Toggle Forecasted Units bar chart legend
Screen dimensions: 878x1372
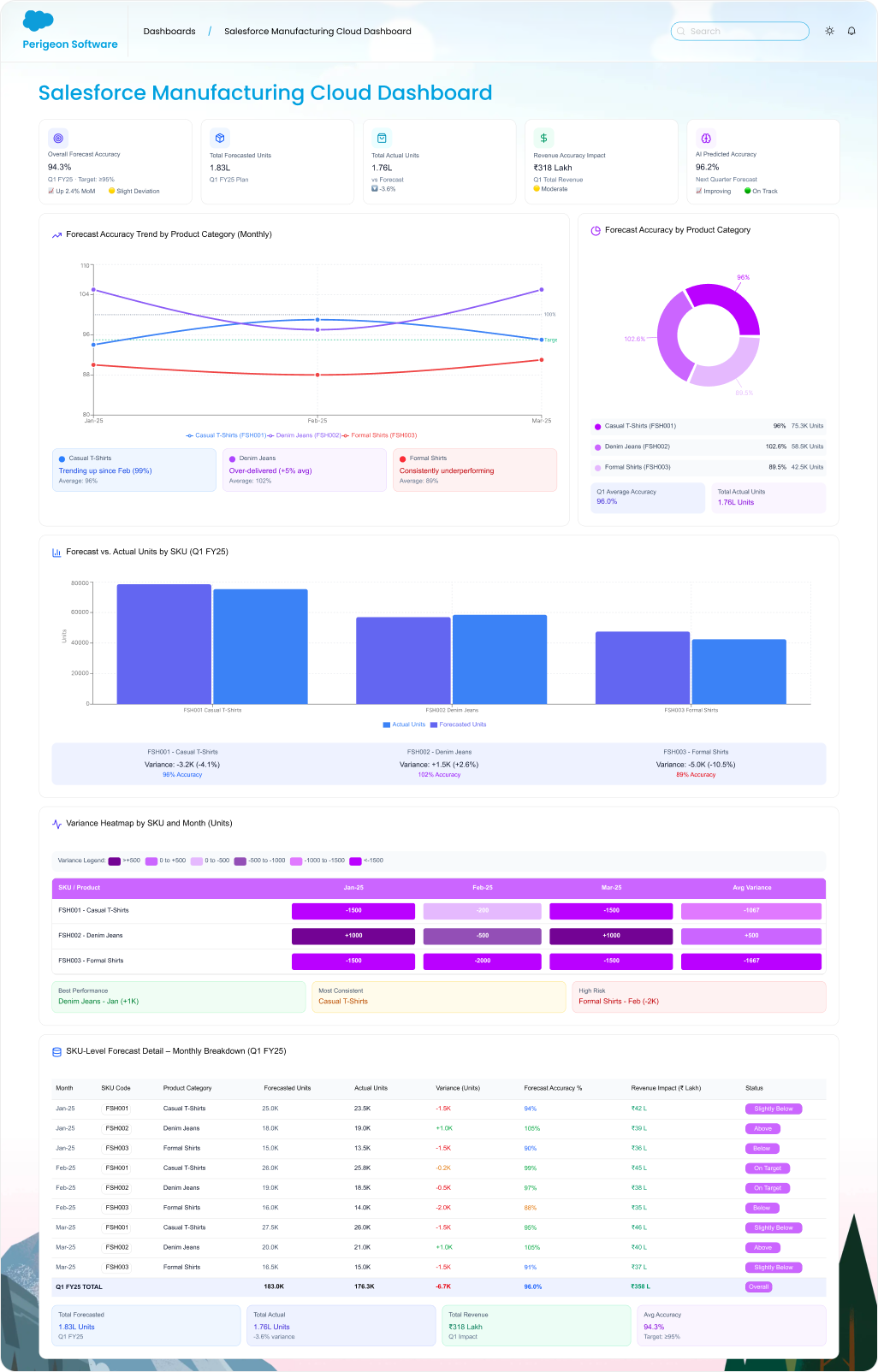tap(458, 724)
